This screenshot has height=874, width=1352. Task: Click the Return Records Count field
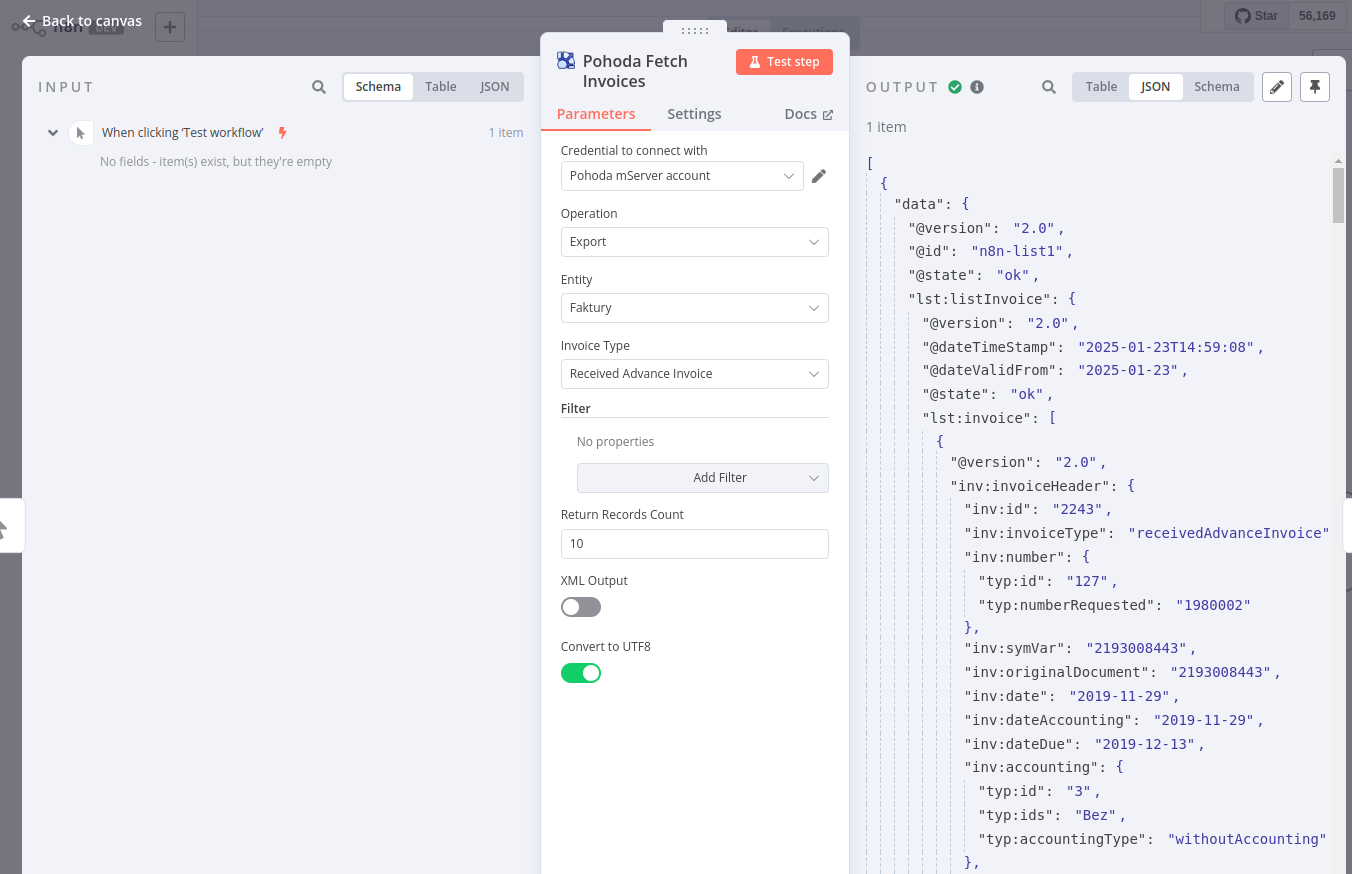tap(694, 544)
